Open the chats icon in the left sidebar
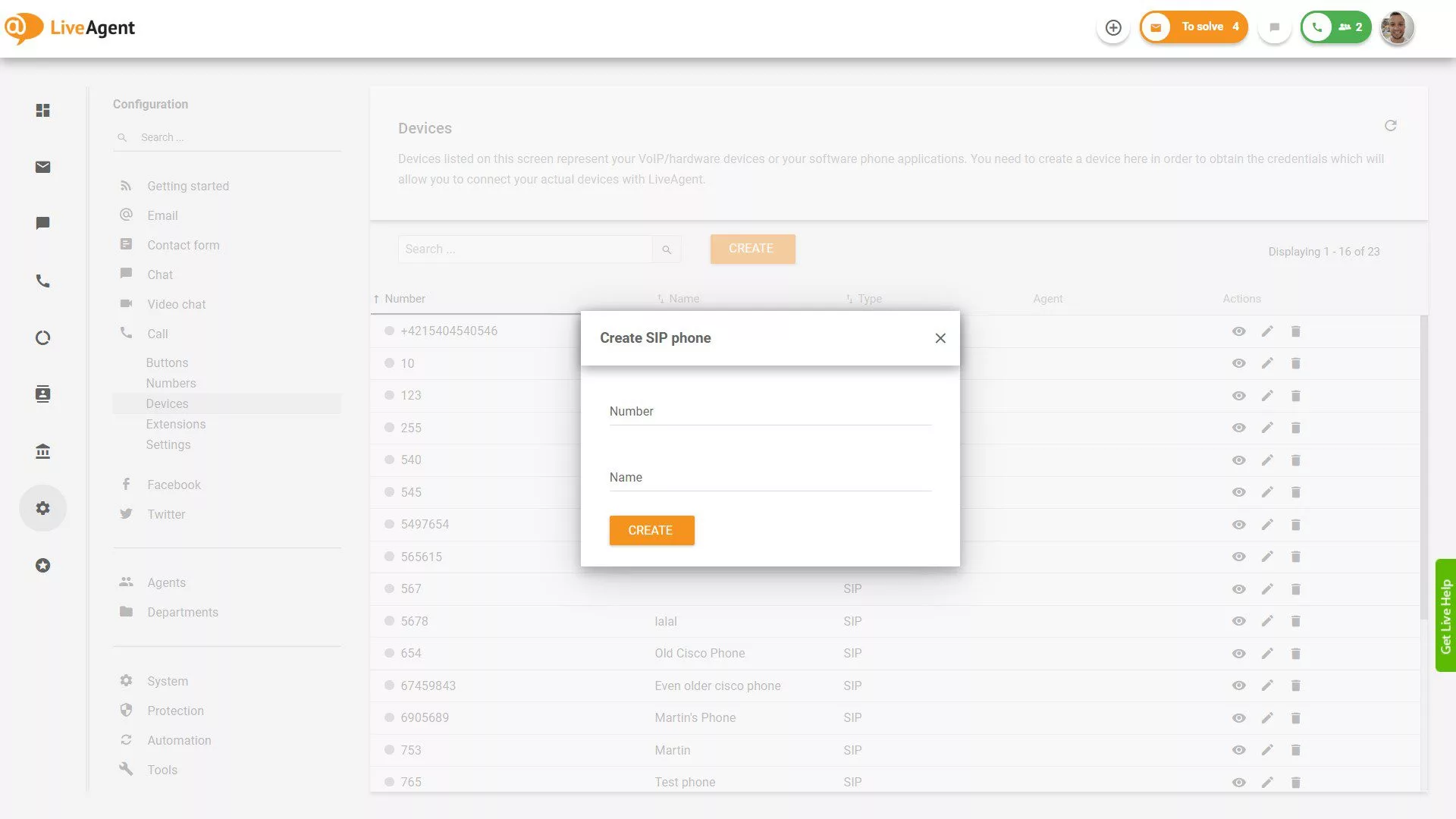 pos(42,223)
